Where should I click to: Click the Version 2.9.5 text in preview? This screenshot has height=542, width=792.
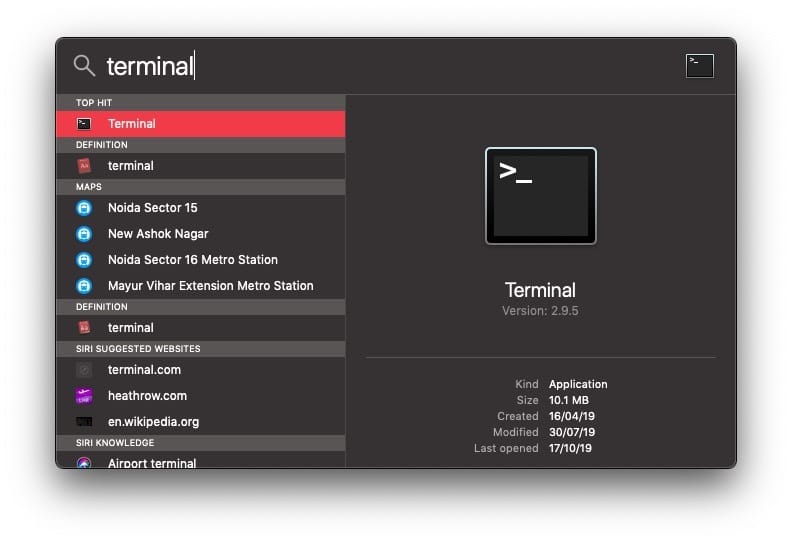pos(540,311)
